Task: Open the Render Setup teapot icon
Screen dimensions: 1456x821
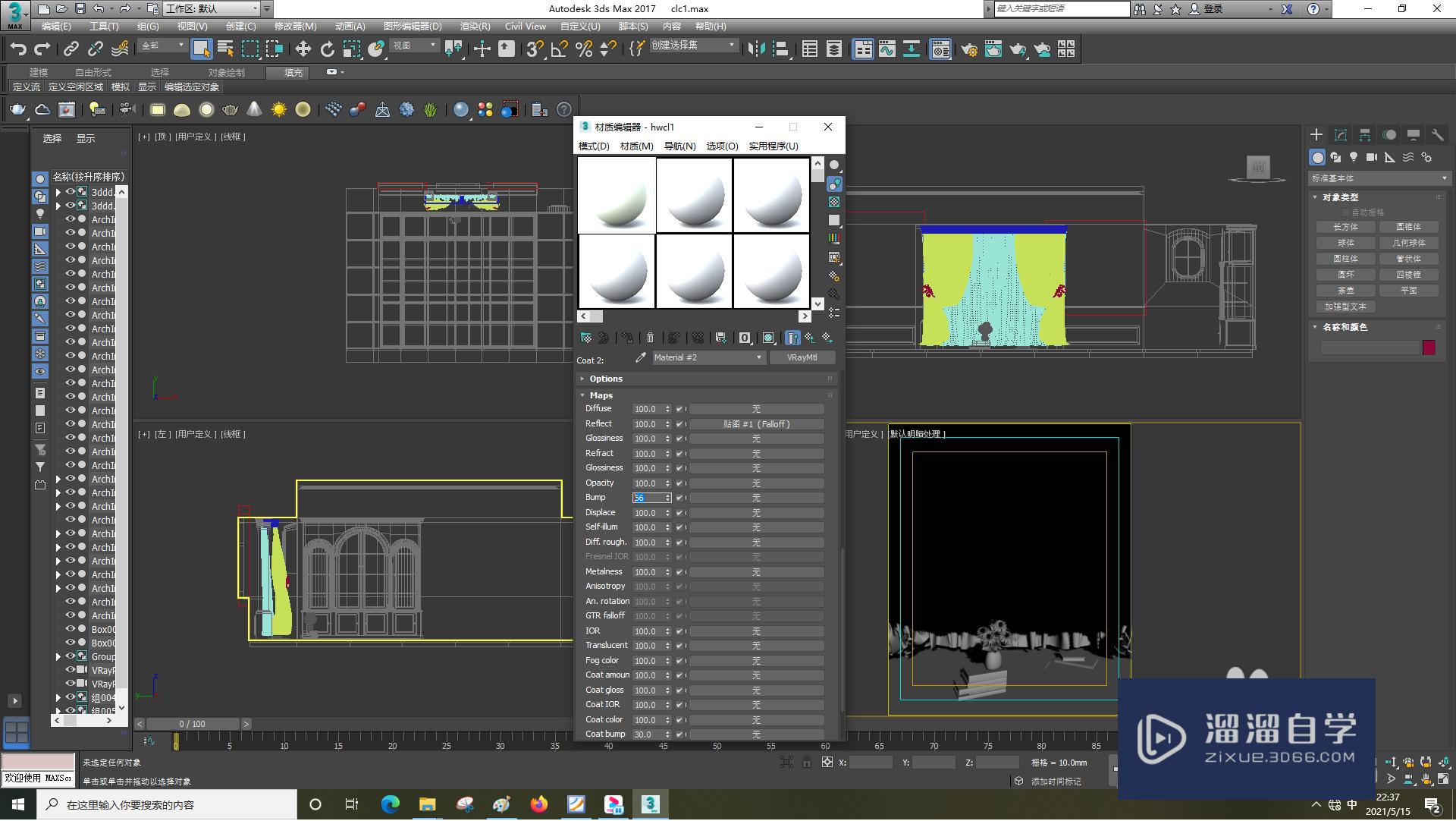Action: (x=968, y=49)
